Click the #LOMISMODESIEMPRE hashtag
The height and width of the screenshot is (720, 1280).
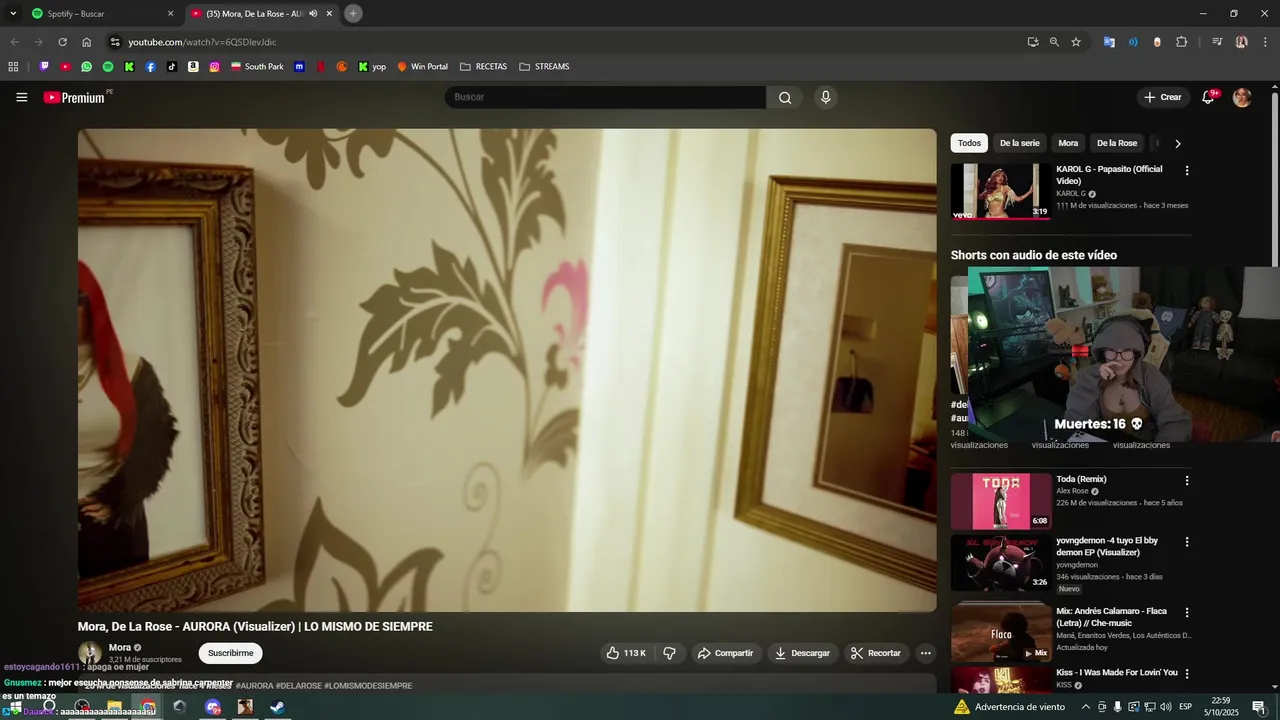tap(368, 686)
